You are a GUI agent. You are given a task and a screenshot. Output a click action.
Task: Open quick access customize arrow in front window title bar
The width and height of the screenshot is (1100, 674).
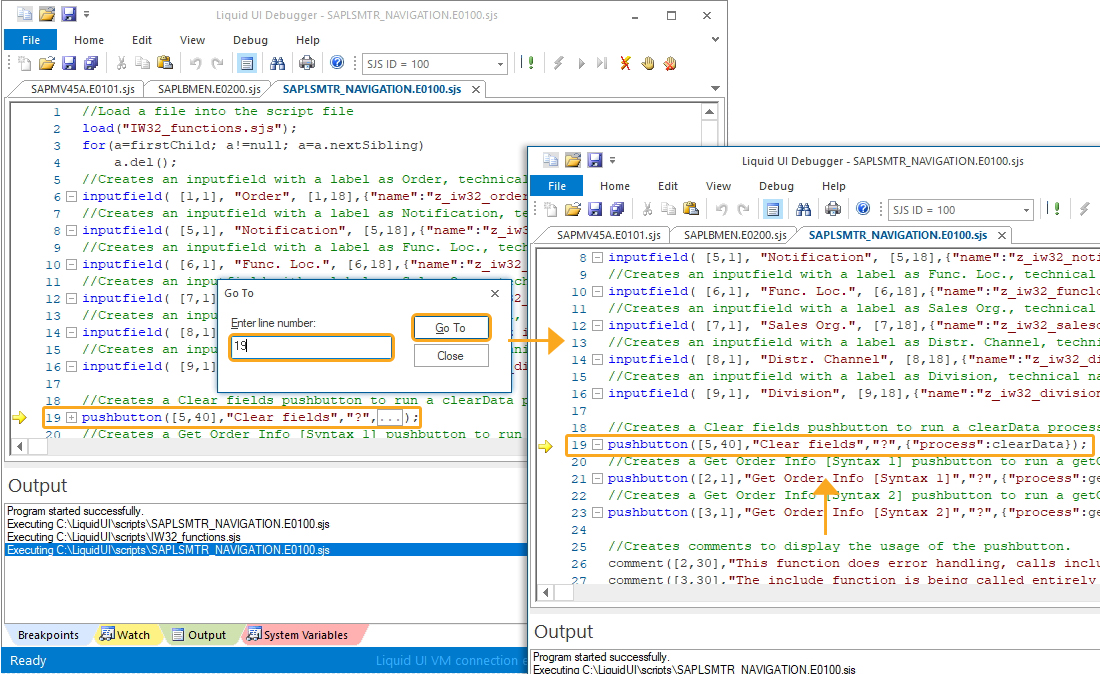coord(612,161)
